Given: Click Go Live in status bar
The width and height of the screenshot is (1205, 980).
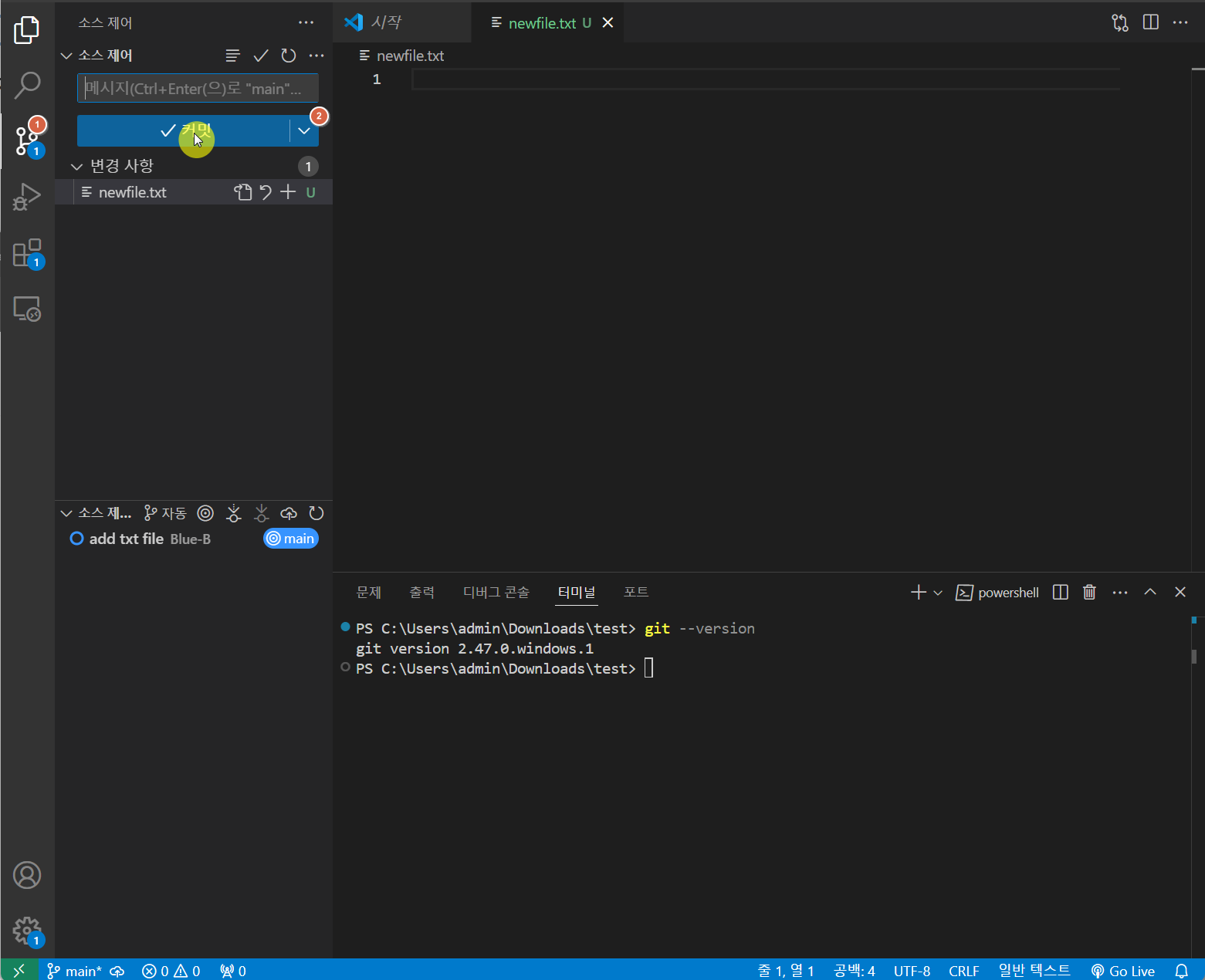Looking at the screenshot, I should [x=1123, y=971].
